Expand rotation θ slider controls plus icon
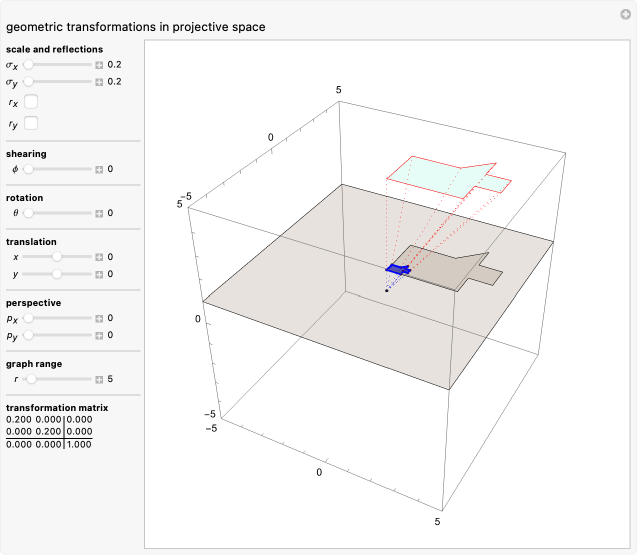Image resolution: width=637 pixels, height=556 pixels. click(99, 213)
